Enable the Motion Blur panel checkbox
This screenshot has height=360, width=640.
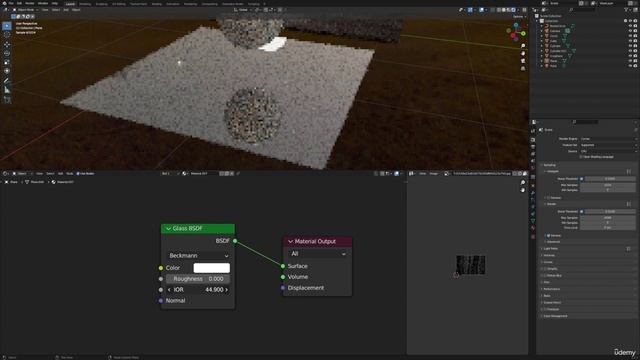[x=544, y=276]
